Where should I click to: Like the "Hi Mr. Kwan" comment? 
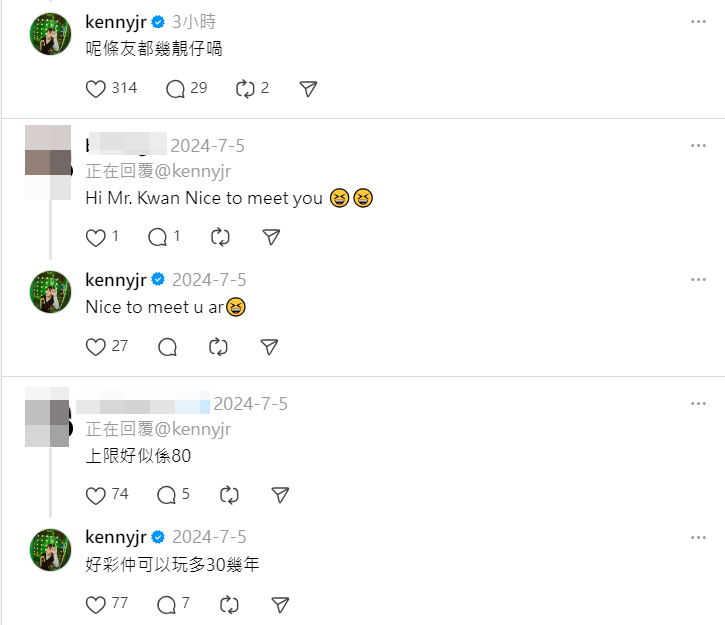coord(96,237)
